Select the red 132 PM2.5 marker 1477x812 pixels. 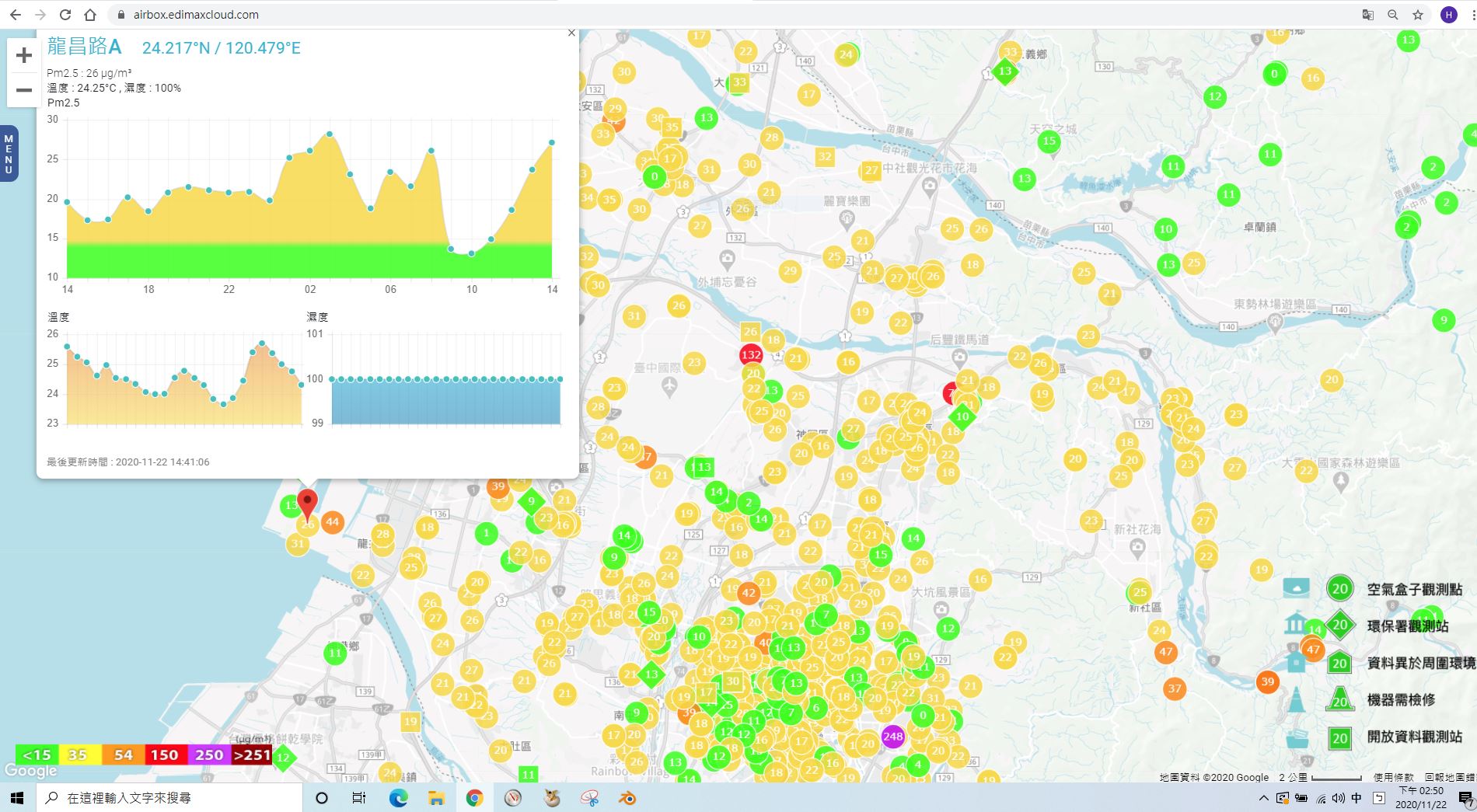(x=751, y=354)
